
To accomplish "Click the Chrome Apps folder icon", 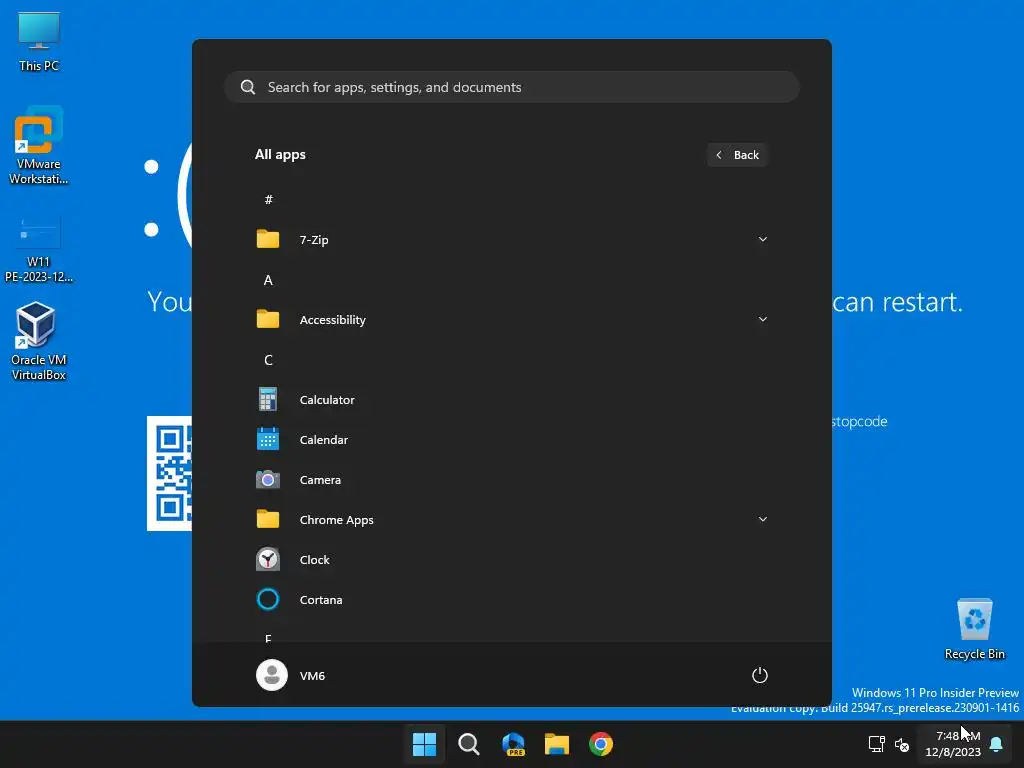I will pos(268,519).
